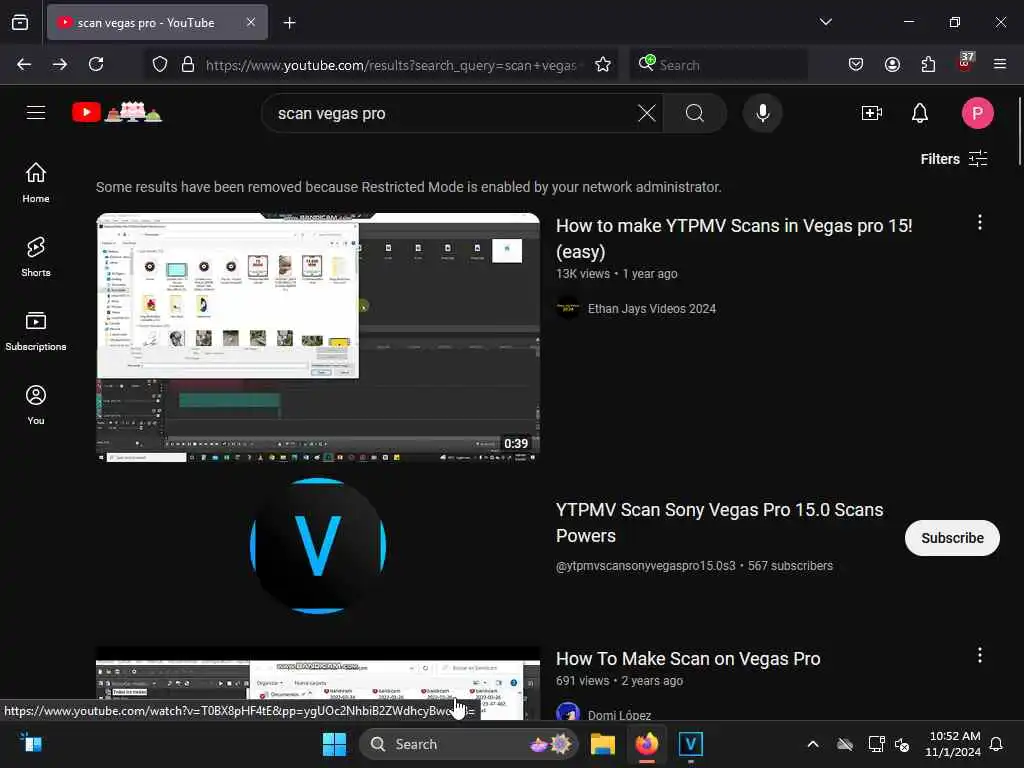Open 'How To Make Scan on Vegas Pro' title

click(688, 659)
